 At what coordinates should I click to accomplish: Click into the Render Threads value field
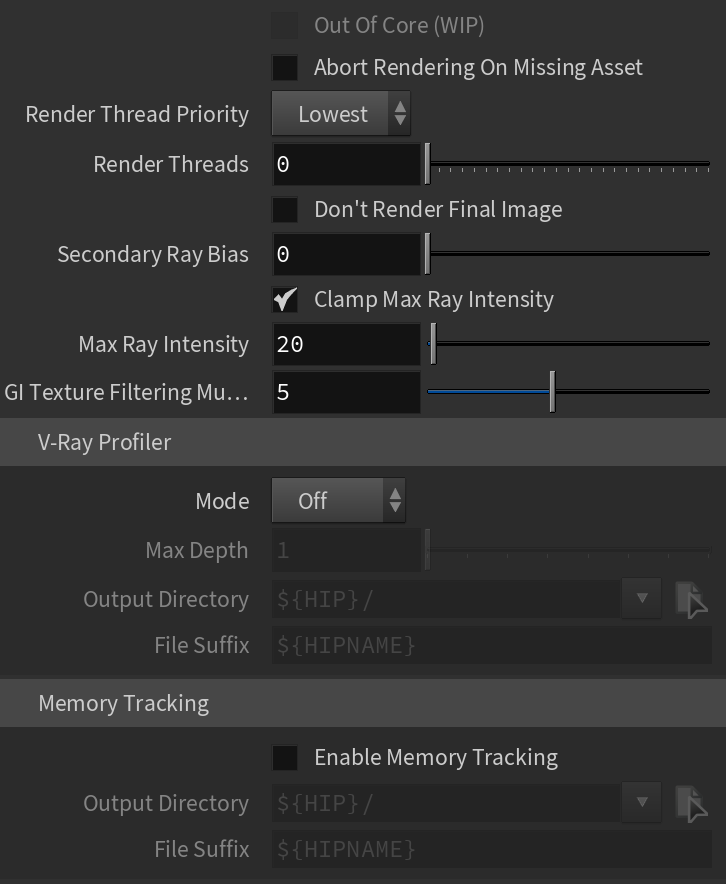click(x=347, y=164)
